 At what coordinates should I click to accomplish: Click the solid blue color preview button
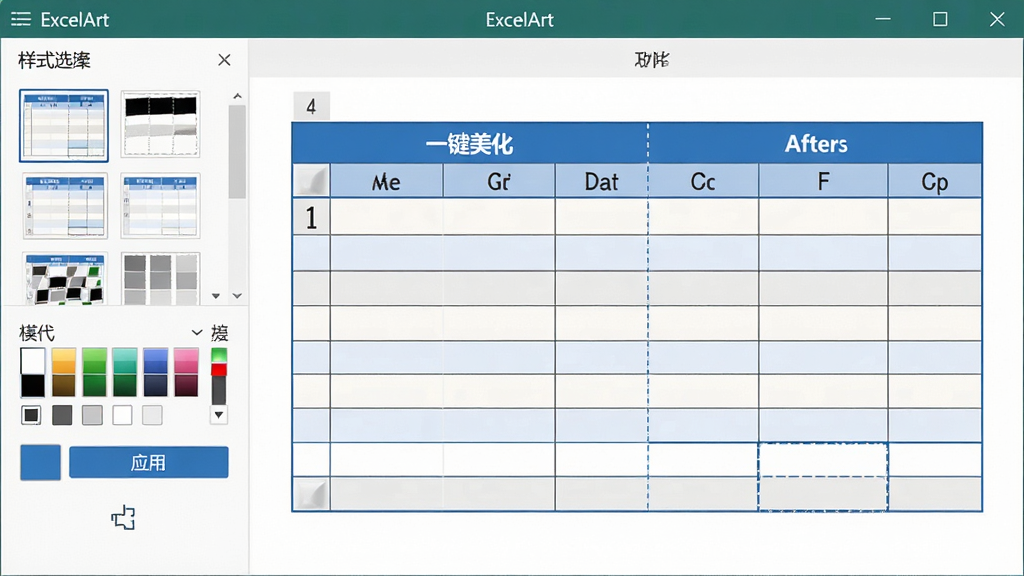(40, 462)
